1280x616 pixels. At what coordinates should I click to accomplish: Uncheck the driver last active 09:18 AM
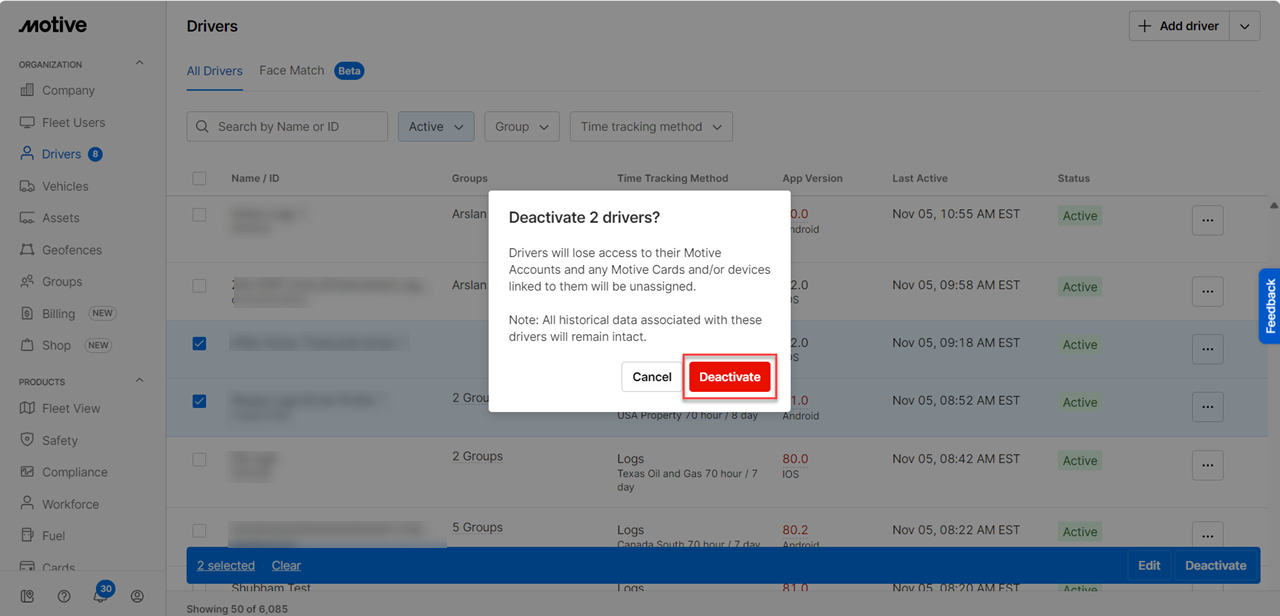click(199, 343)
